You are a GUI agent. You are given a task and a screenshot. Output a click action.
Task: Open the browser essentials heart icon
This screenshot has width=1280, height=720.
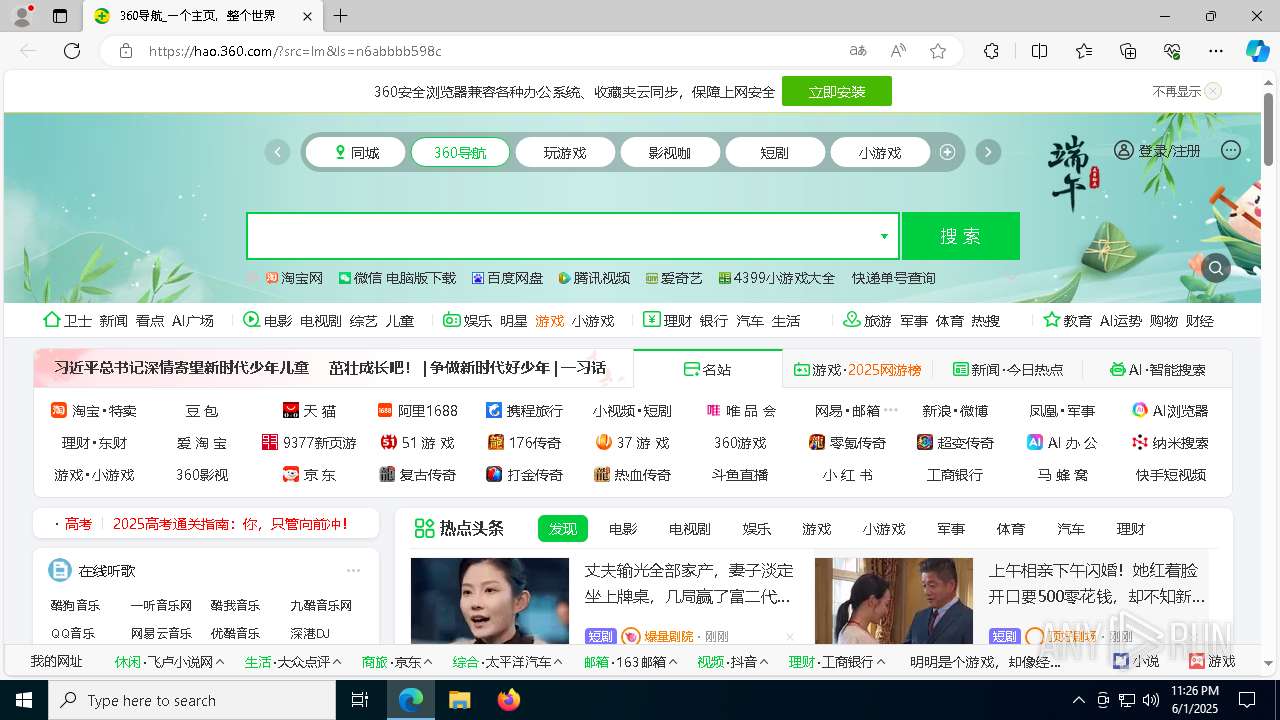pos(1172,51)
